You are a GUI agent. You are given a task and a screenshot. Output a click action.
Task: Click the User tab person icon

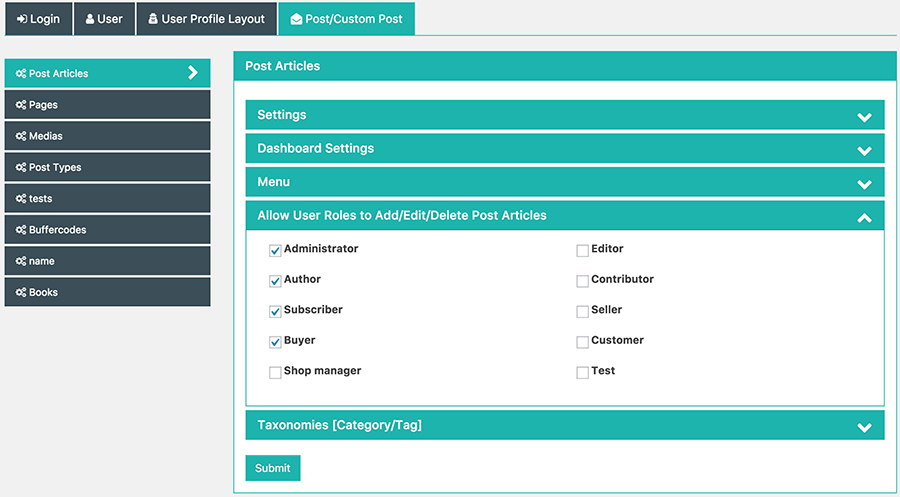point(90,19)
